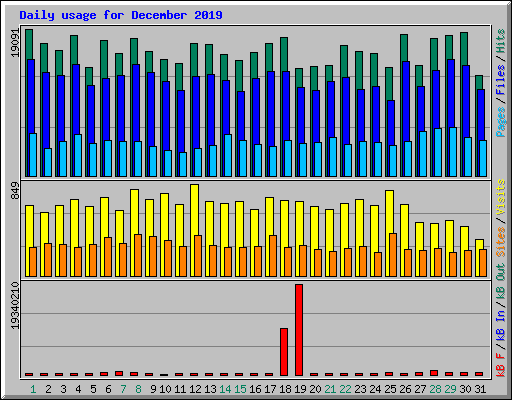The height and width of the screenshot is (400, 512).
Task: Select green day label "7" on the x-axis
Action: (x=123, y=389)
